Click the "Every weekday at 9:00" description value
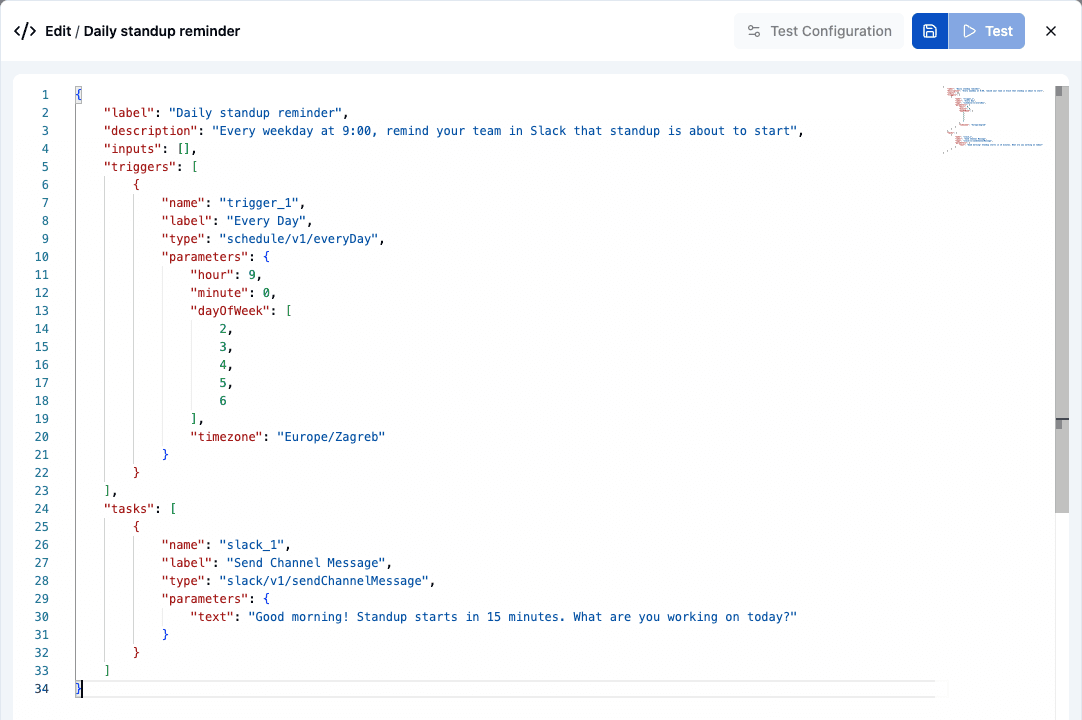Image resolution: width=1082 pixels, height=720 pixels. 504,130
